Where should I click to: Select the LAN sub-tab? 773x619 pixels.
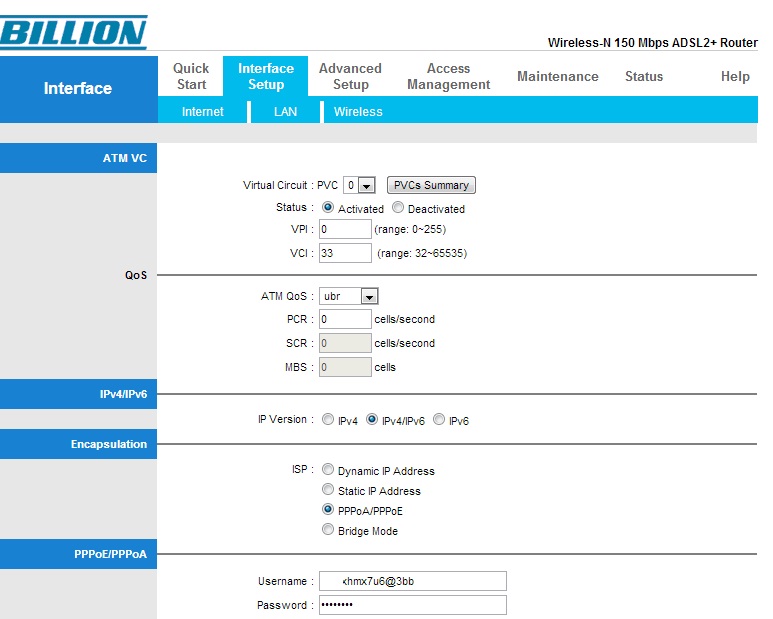[x=285, y=112]
